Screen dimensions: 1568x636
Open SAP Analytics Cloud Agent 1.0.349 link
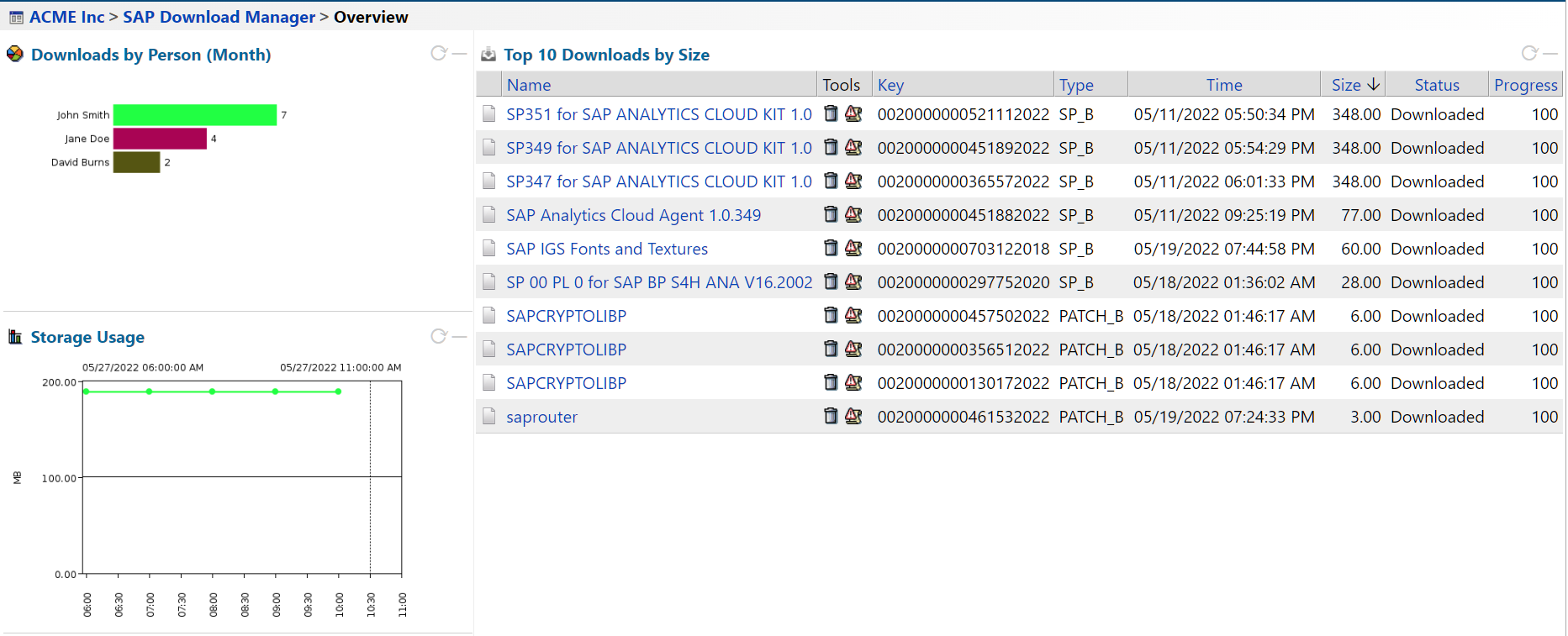[633, 215]
